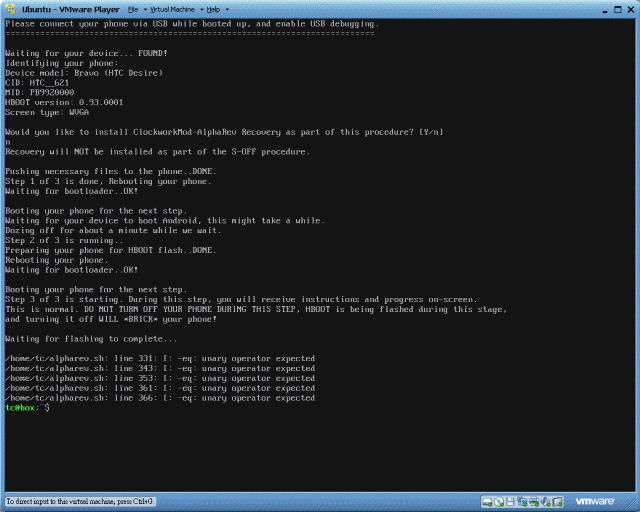Click the 'MID: PB9920000' line
The image size is (640, 512).
(40, 92)
